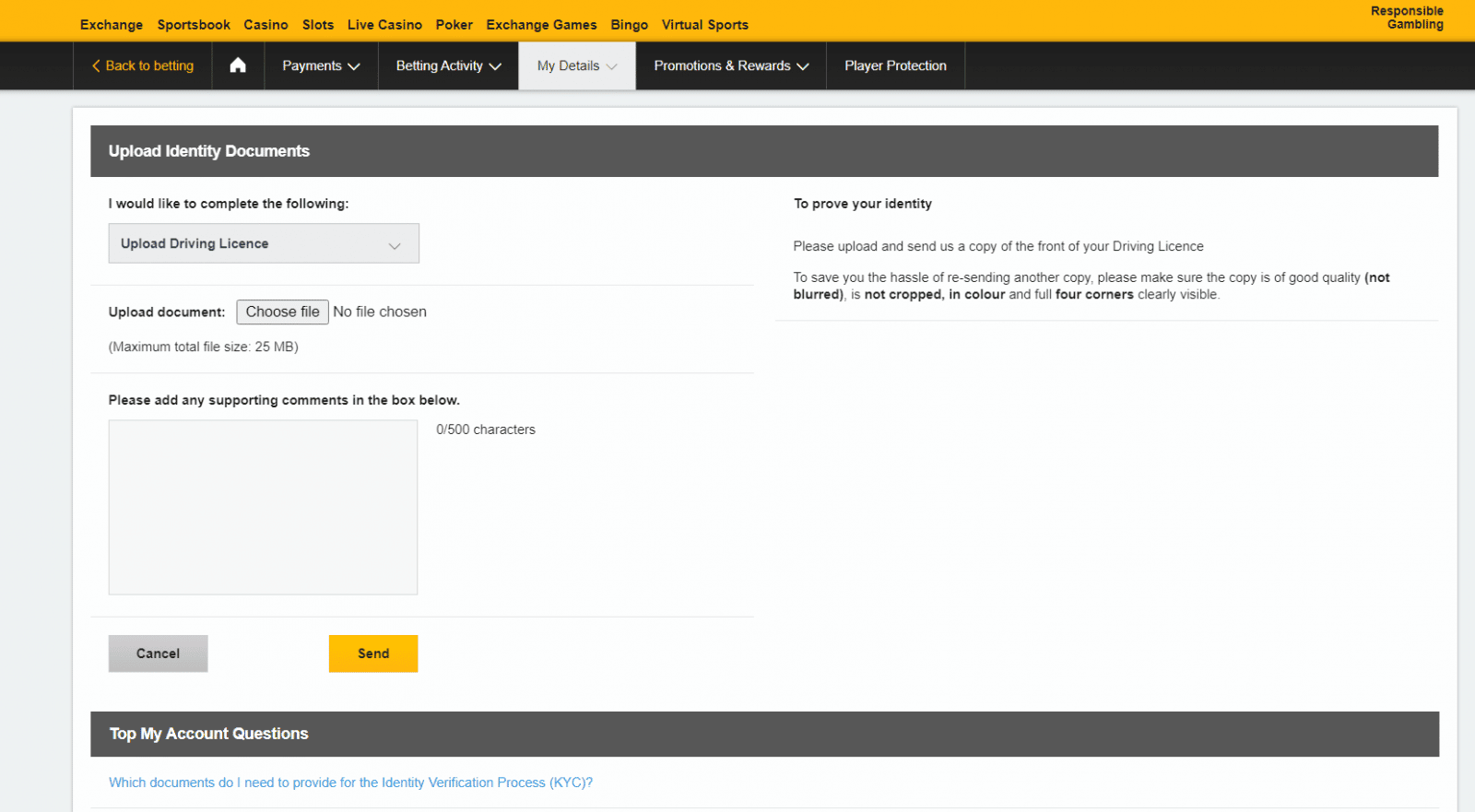This screenshot has width=1475, height=812.
Task: Open the Player Protection tab
Action: point(895,65)
